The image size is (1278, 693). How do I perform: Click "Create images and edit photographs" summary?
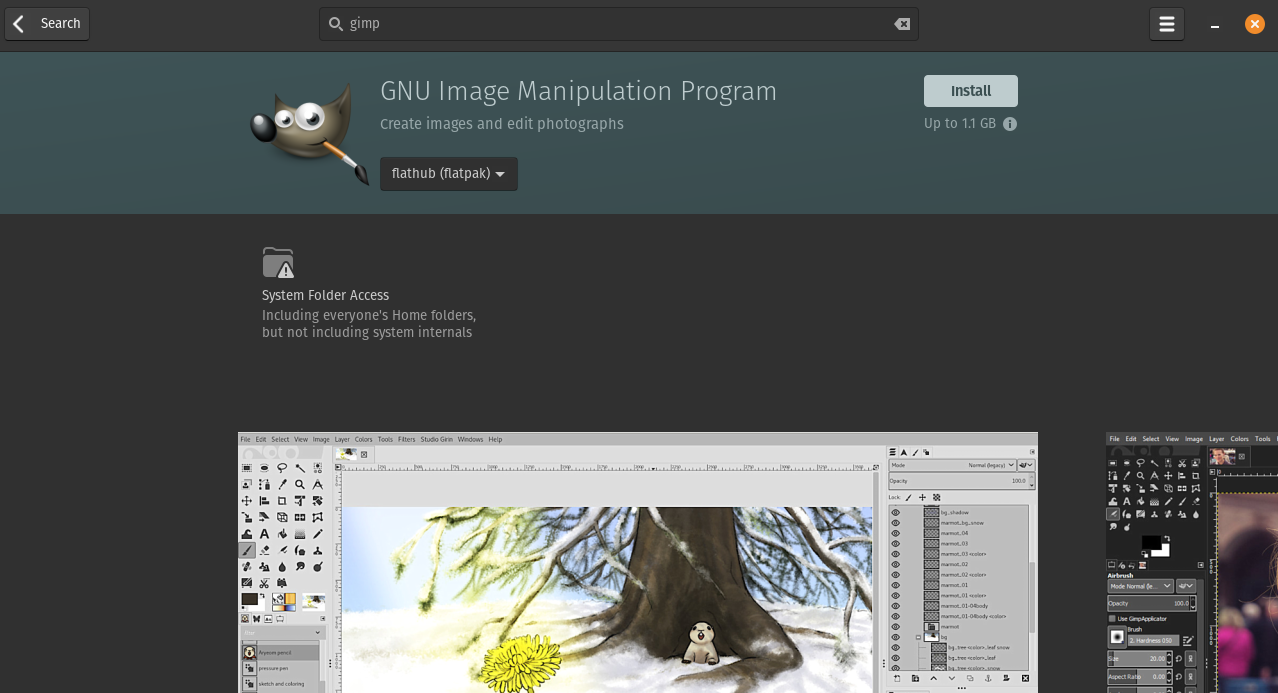point(502,124)
